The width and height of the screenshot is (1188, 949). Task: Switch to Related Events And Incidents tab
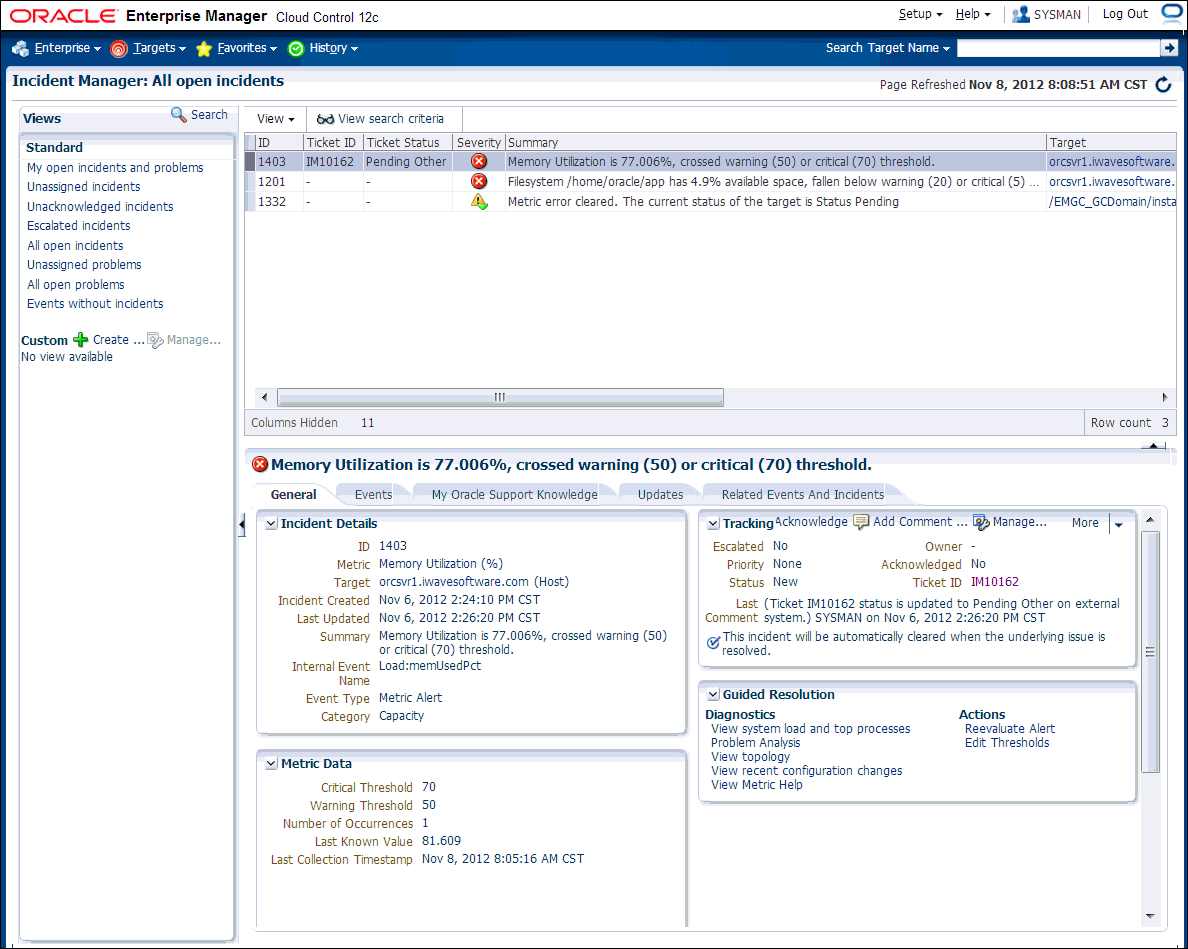click(x=803, y=495)
